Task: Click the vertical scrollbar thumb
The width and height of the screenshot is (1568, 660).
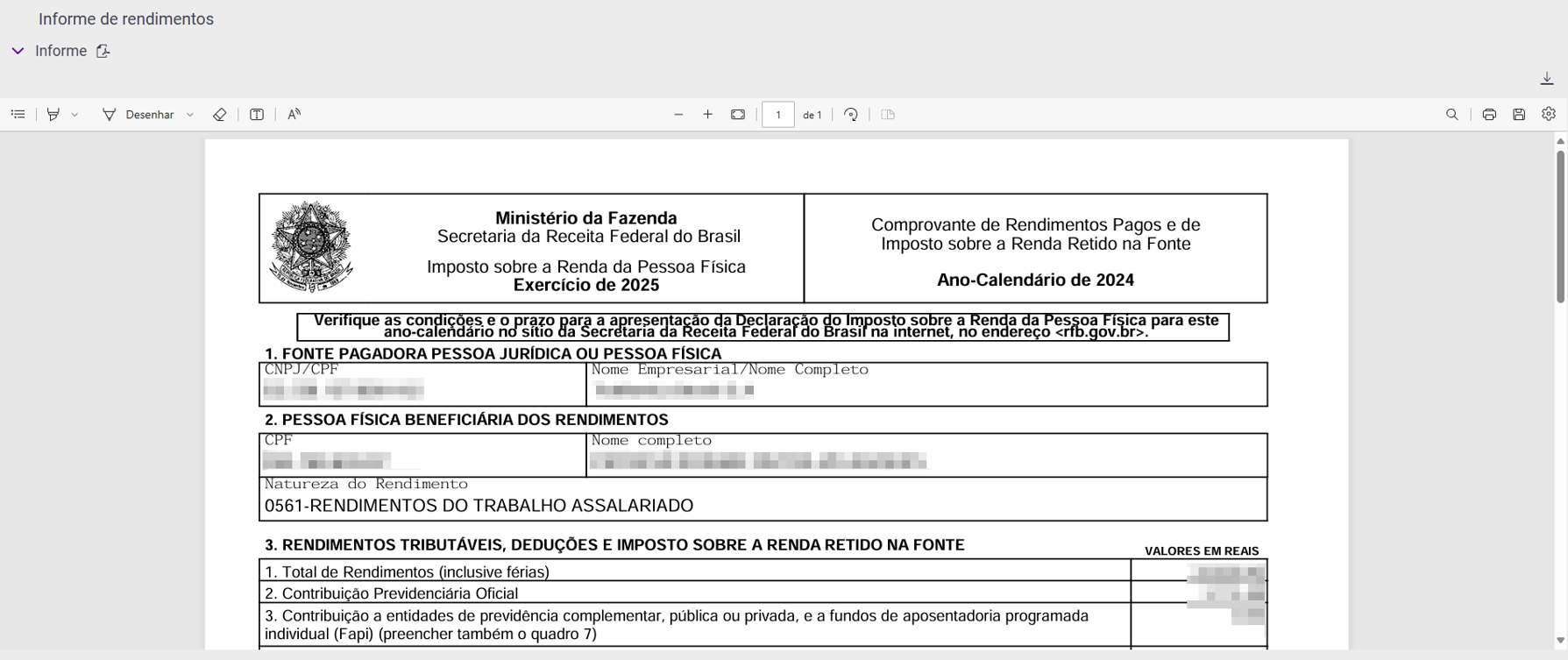Action: (x=1560, y=227)
